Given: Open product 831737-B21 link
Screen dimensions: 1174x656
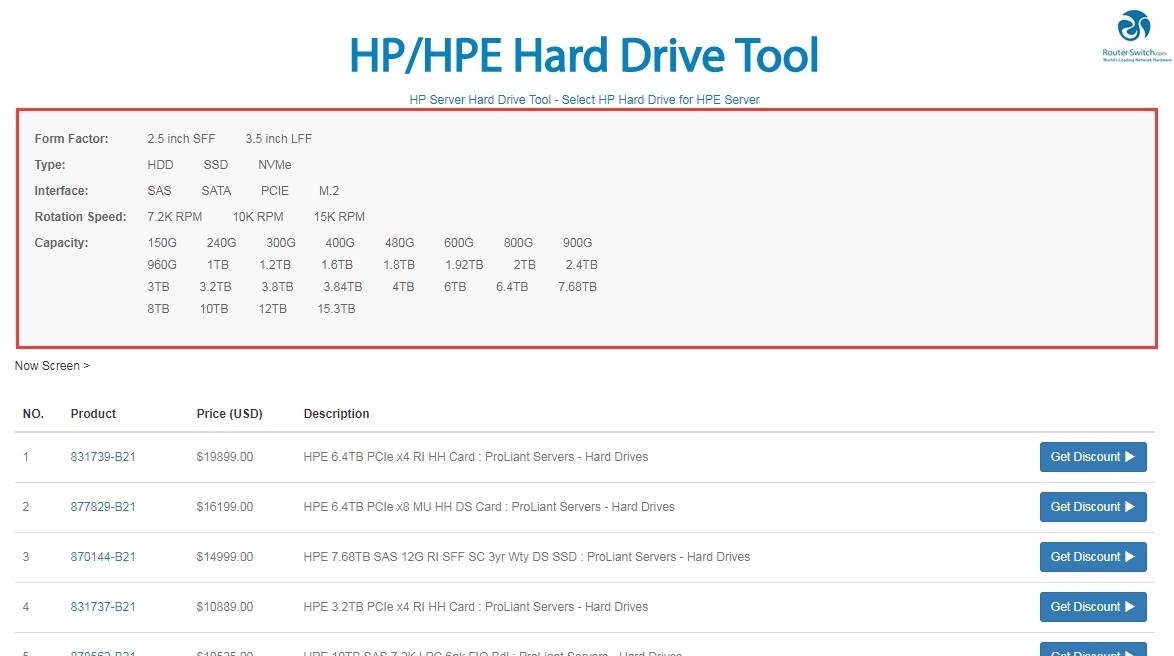Looking at the screenshot, I should coord(103,607).
